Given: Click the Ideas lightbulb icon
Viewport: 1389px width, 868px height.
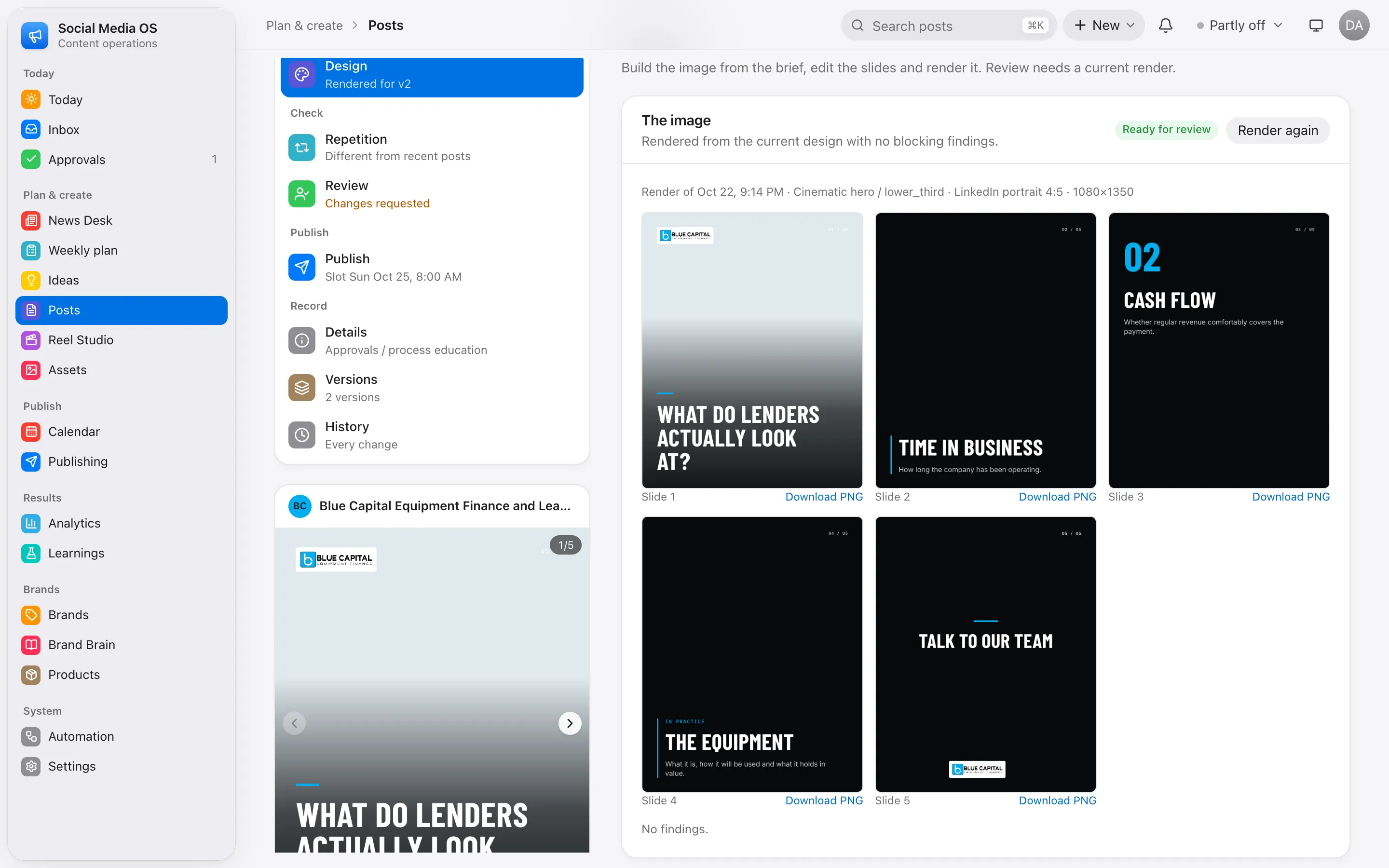Looking at the screenshot, I should coord(31,280).
